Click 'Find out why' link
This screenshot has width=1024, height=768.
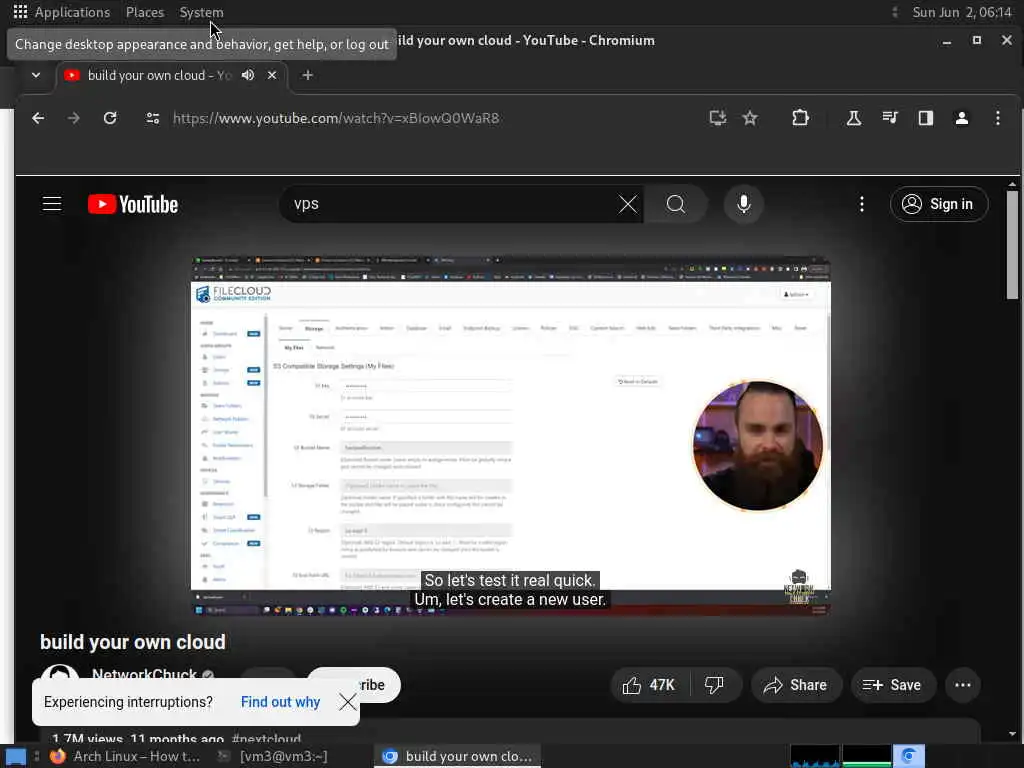[x=280, y=702]
